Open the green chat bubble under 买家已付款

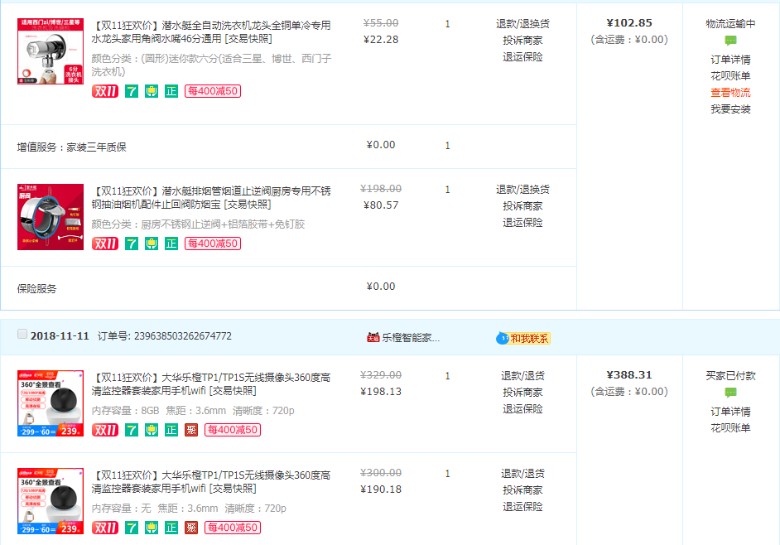point(730,393)
